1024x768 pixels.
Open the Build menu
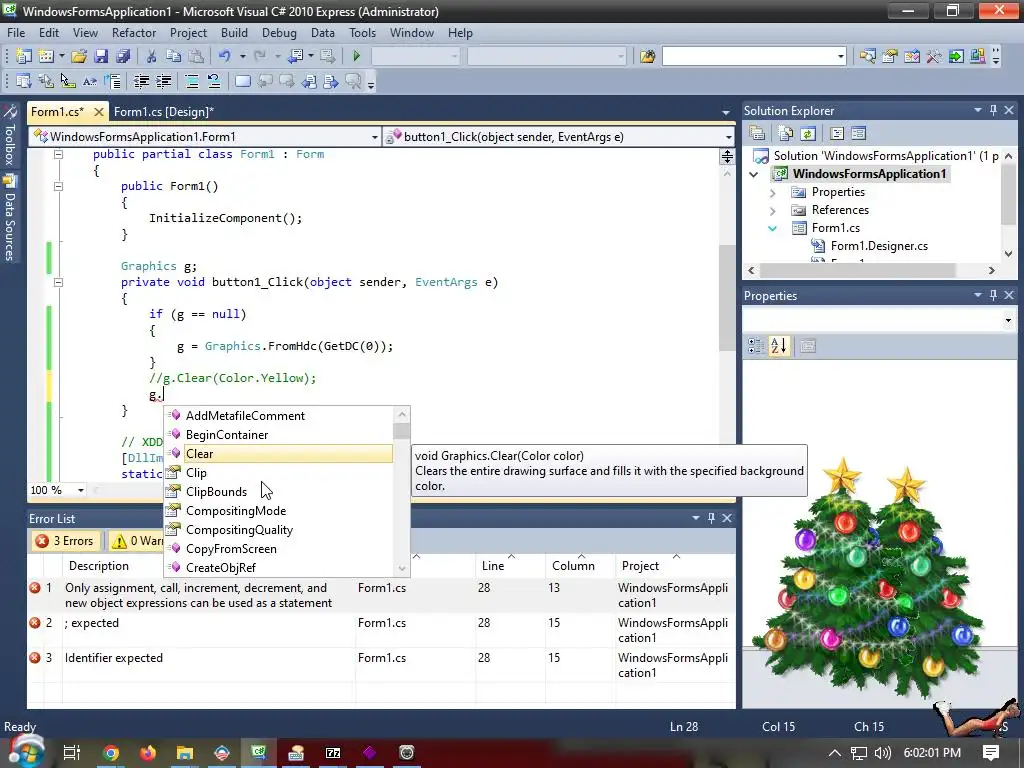point(234,33)
